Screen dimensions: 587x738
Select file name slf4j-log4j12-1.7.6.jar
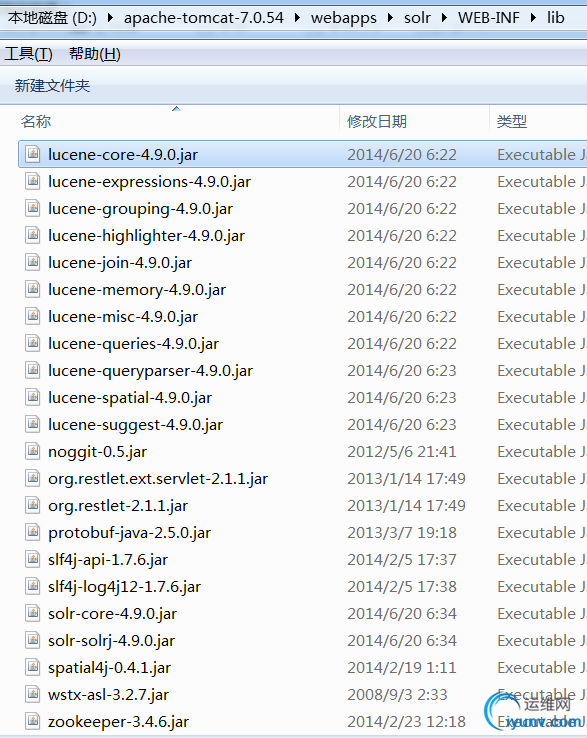124,587
